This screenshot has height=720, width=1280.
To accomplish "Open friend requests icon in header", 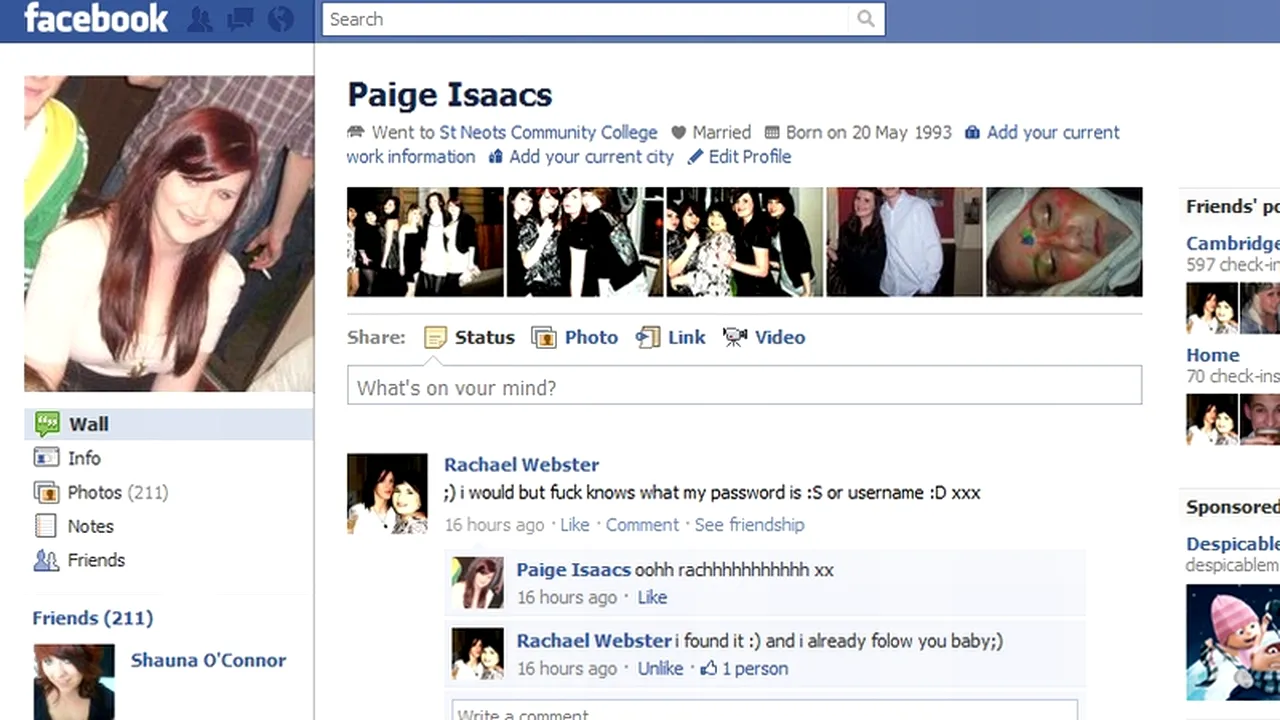I will point(200,19).
